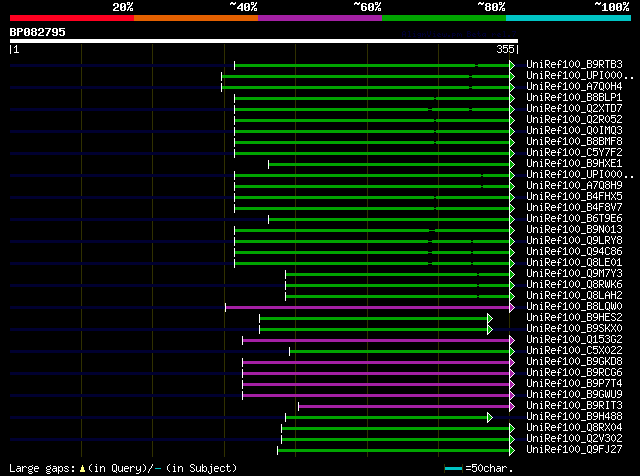Open hit UniRef100_Q0IMQ3
Image resolution: width=640 pixels, height=476 pixels.
click(574, 131)
